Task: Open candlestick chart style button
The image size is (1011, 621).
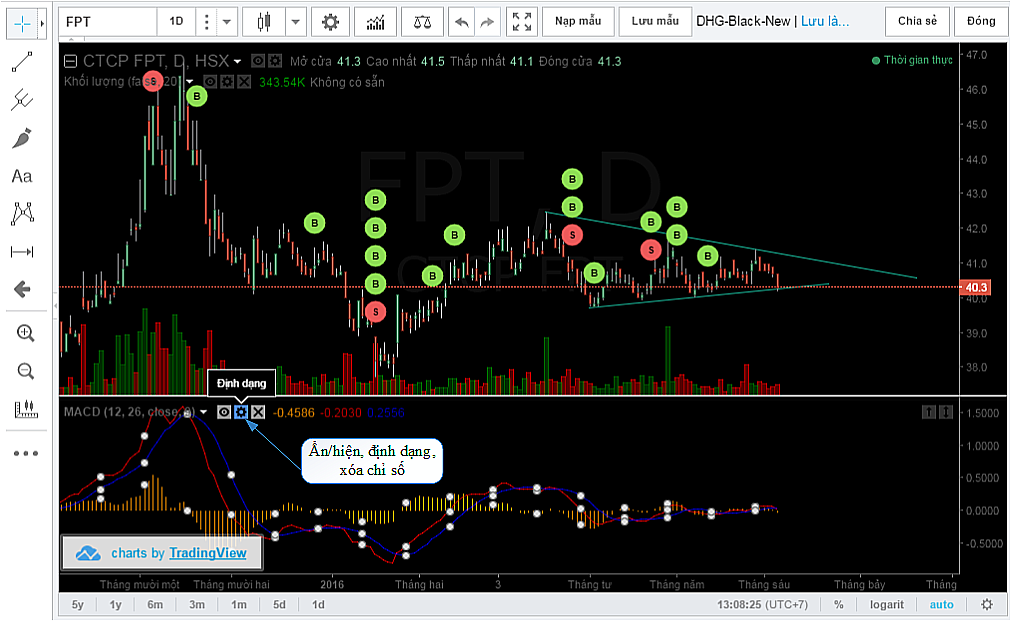Action: 264,22
